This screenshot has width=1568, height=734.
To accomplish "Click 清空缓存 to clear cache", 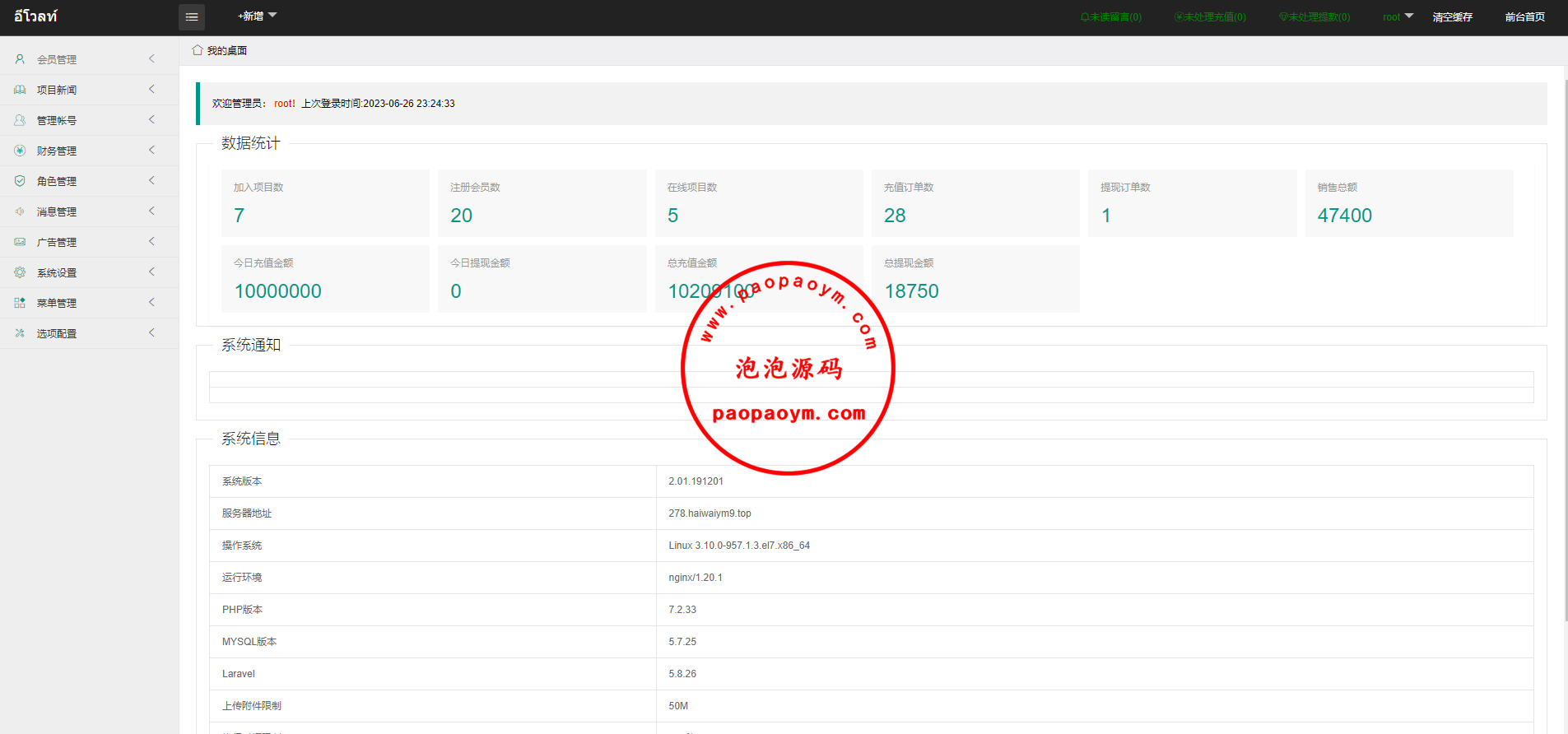I will click(x=1452, y=17).
